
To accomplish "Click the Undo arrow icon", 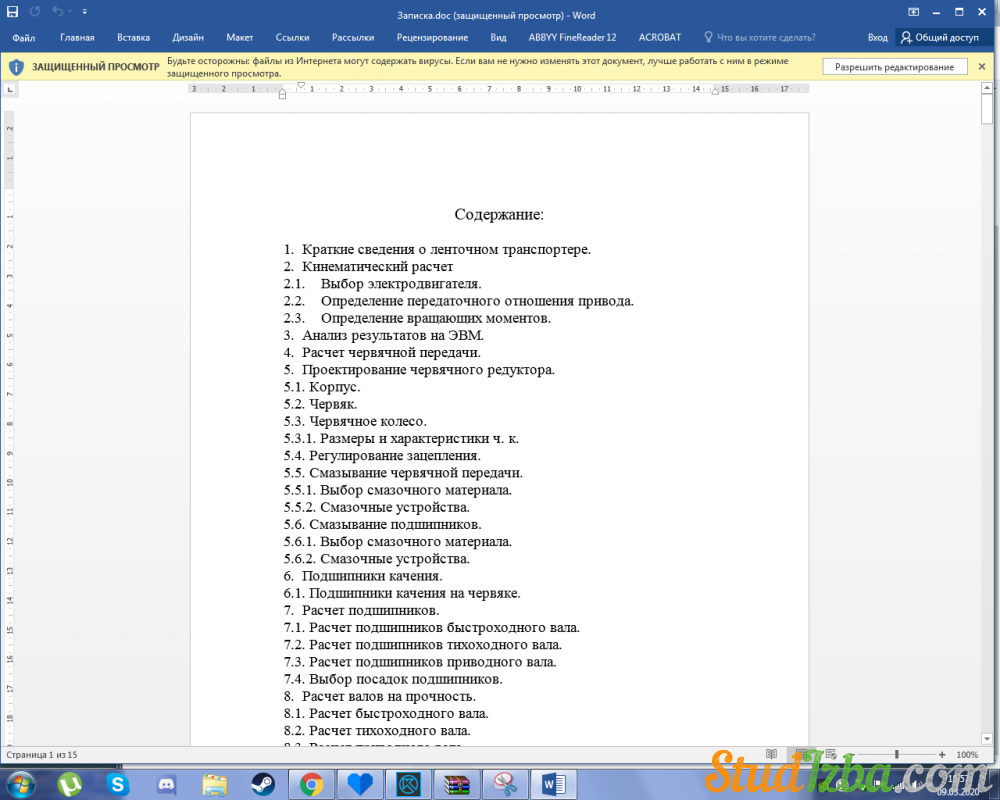I will point(57,11).
